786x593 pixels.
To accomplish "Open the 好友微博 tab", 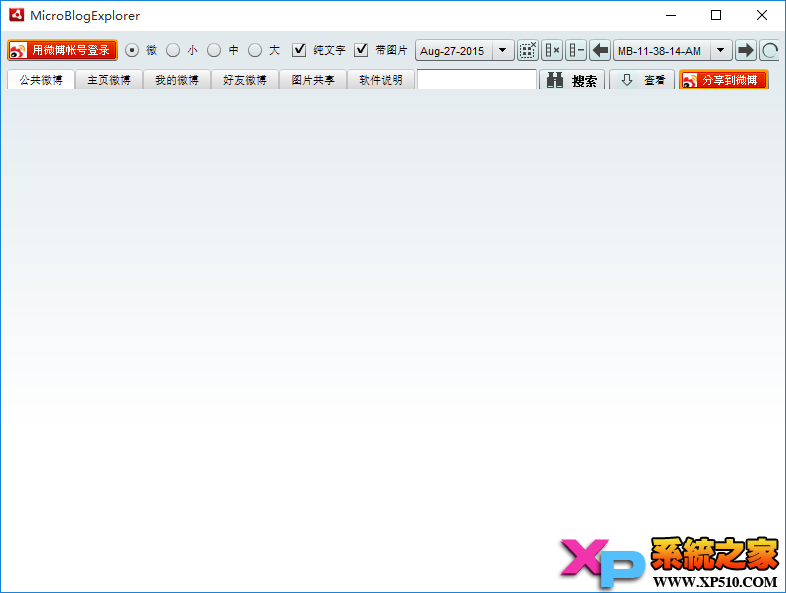I will pos(245,80).
